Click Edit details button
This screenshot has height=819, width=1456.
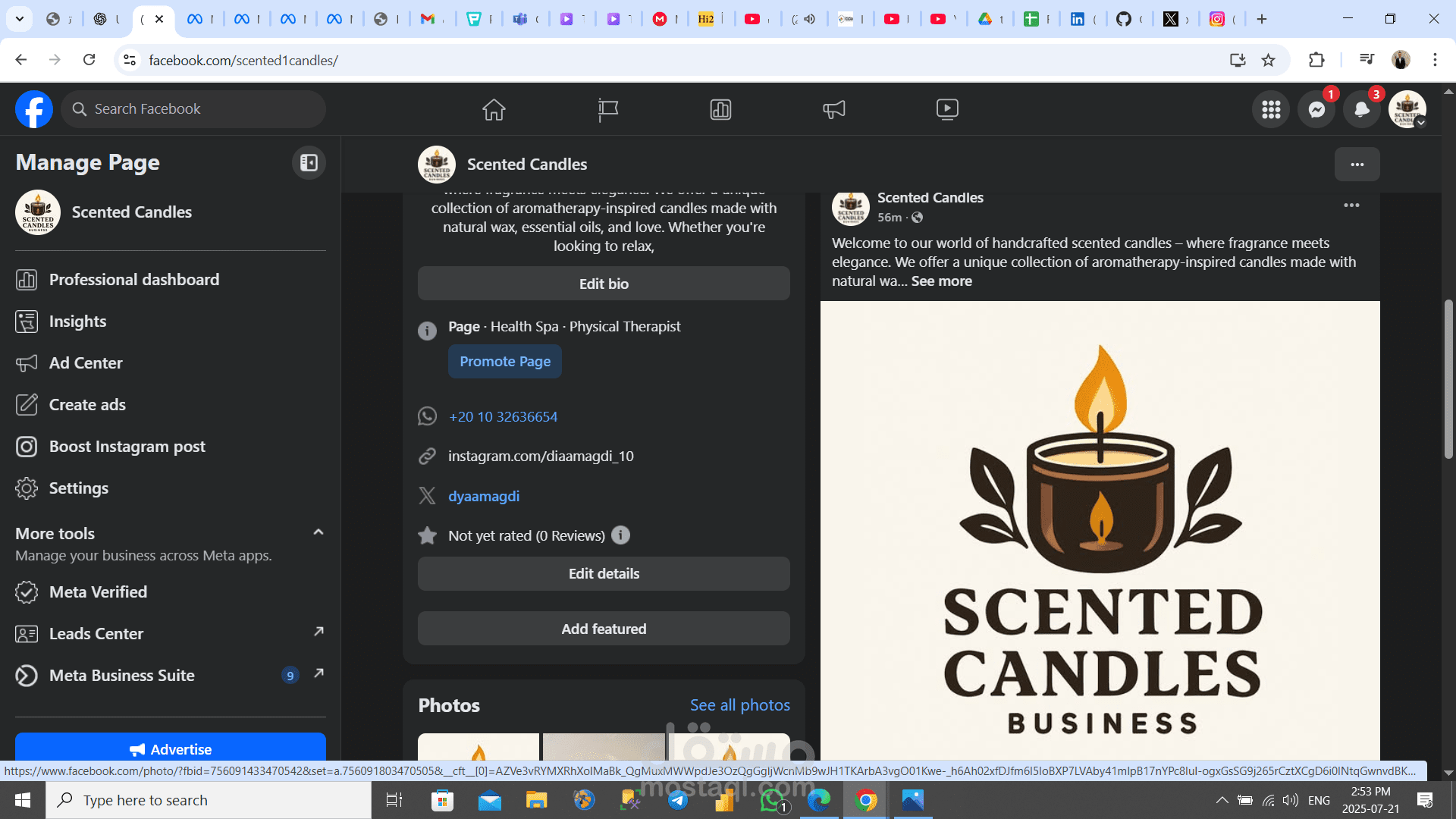point(604,574)
